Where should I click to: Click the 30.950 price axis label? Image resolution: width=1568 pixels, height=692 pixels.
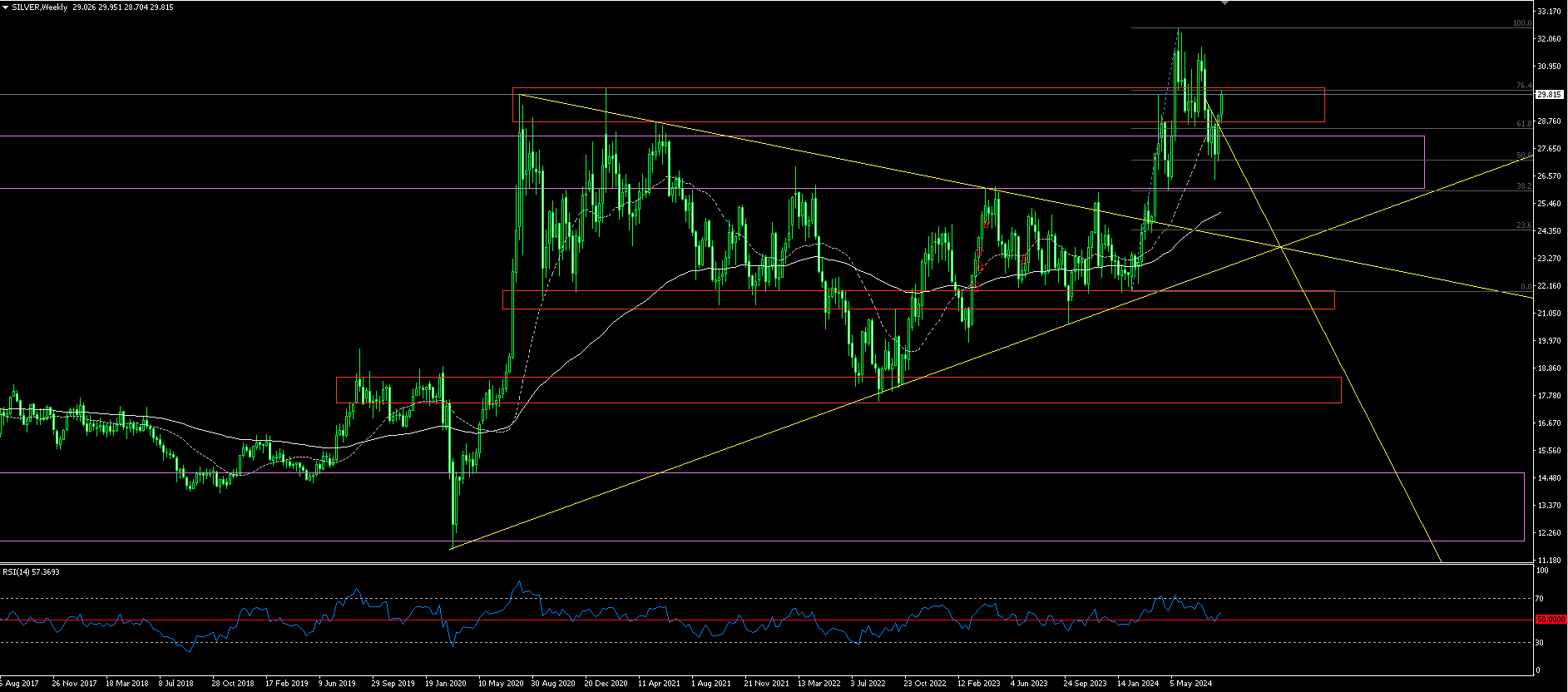coord(1549,67)
